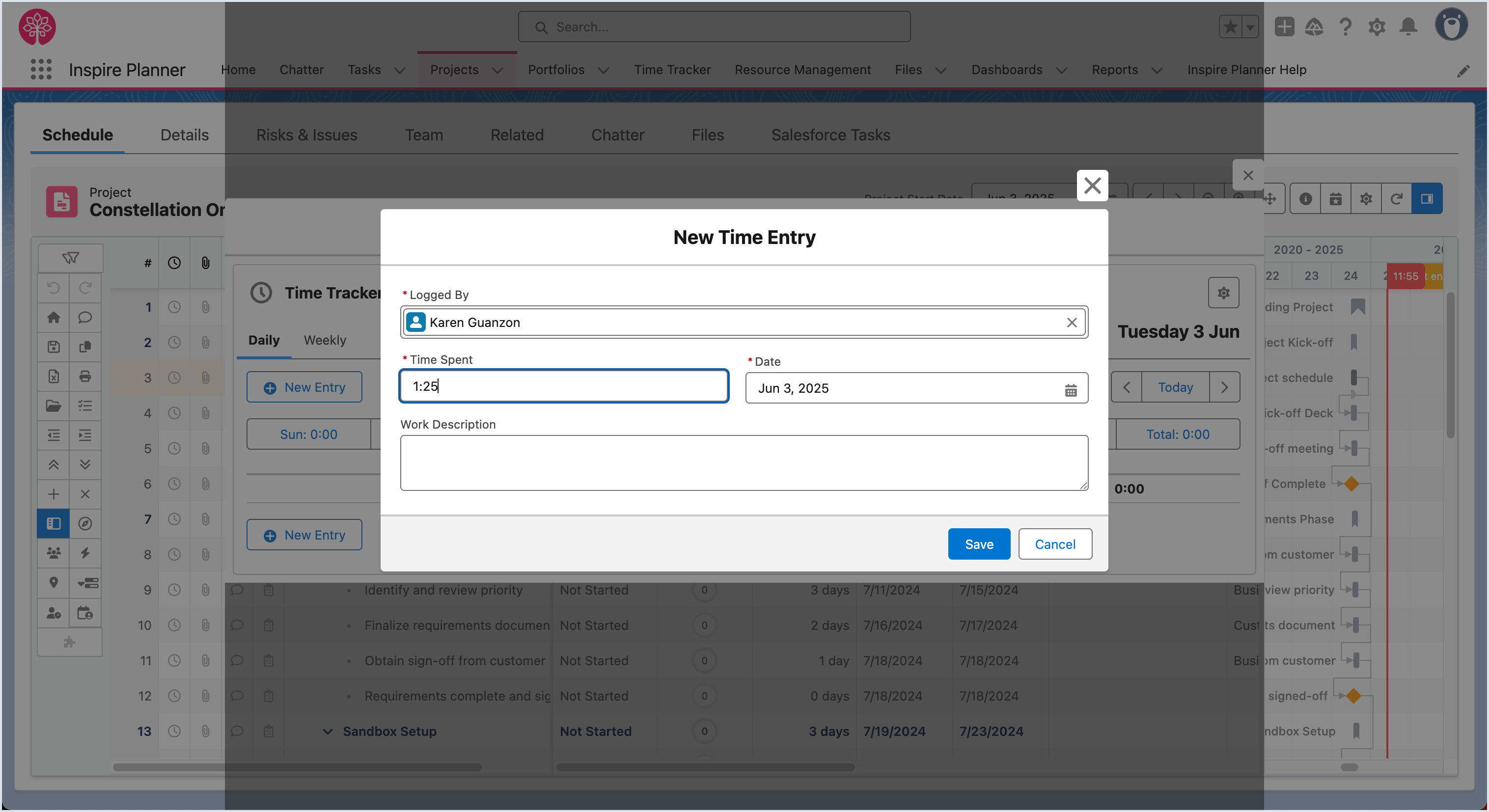Open the Dashboards dropdown chevron

click(x=1061, y=71)
